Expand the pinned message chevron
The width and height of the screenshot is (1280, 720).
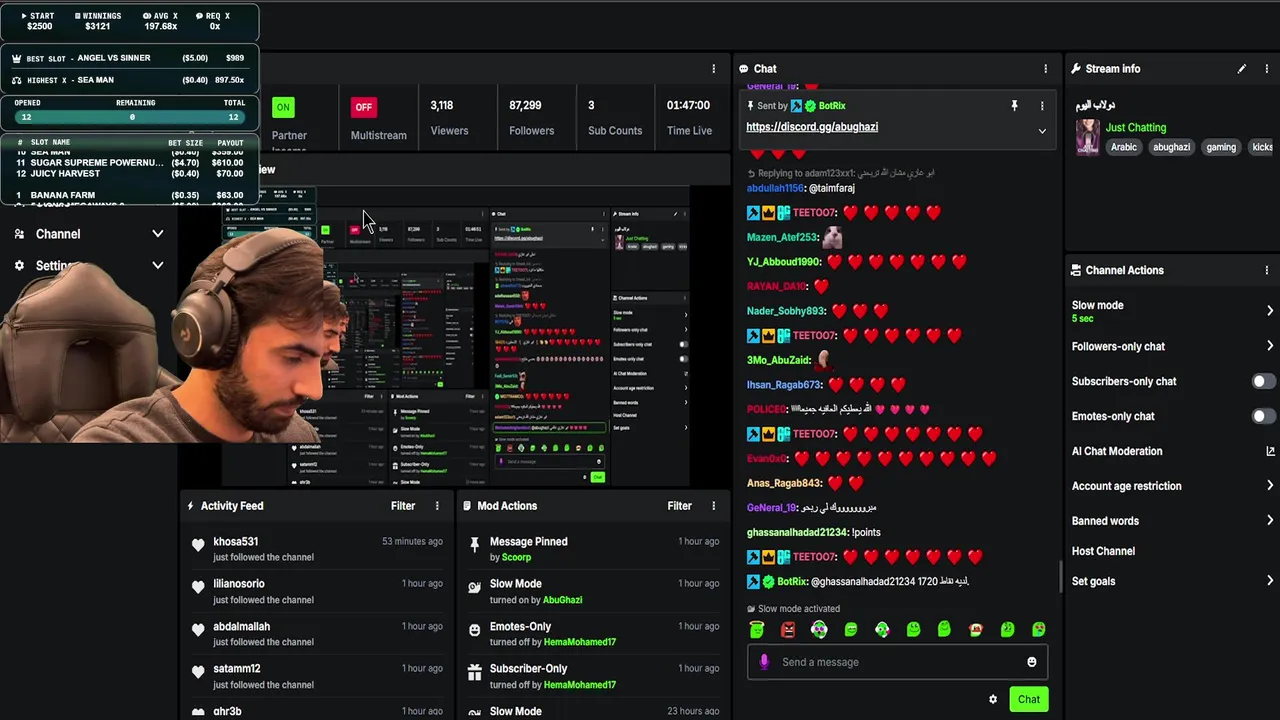(x=1042, y=131)
